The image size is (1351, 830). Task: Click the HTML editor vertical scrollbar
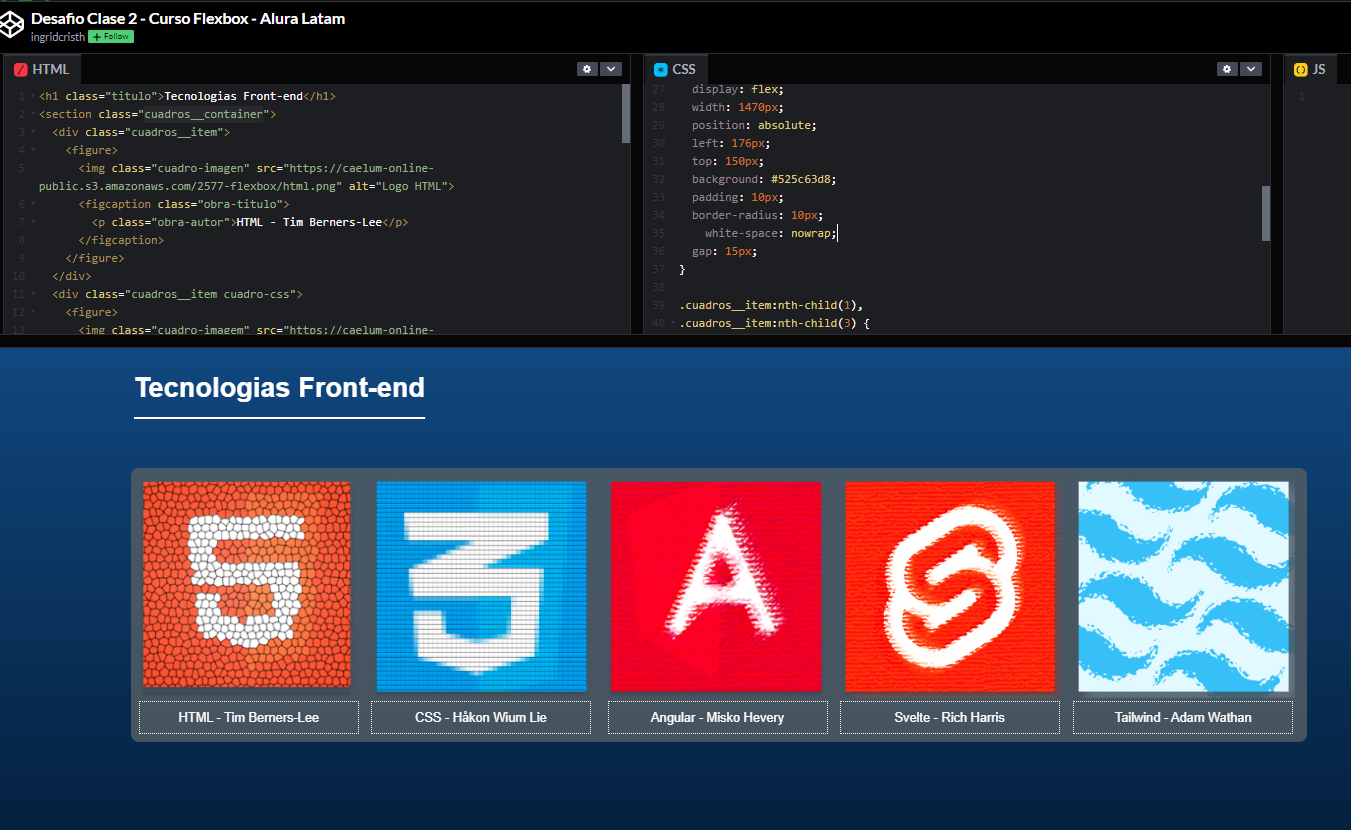tap(626, 113)
